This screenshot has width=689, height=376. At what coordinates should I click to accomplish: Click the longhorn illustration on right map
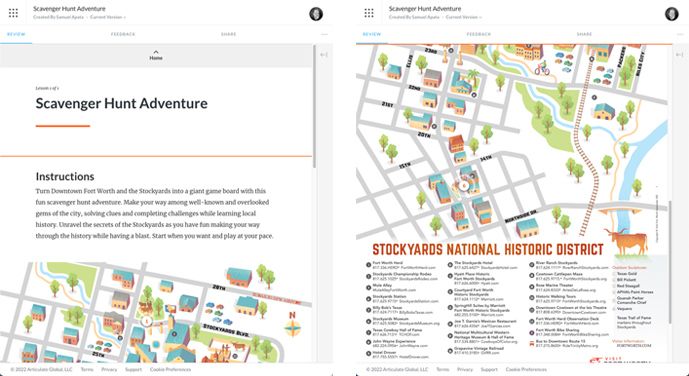point(627,241)
